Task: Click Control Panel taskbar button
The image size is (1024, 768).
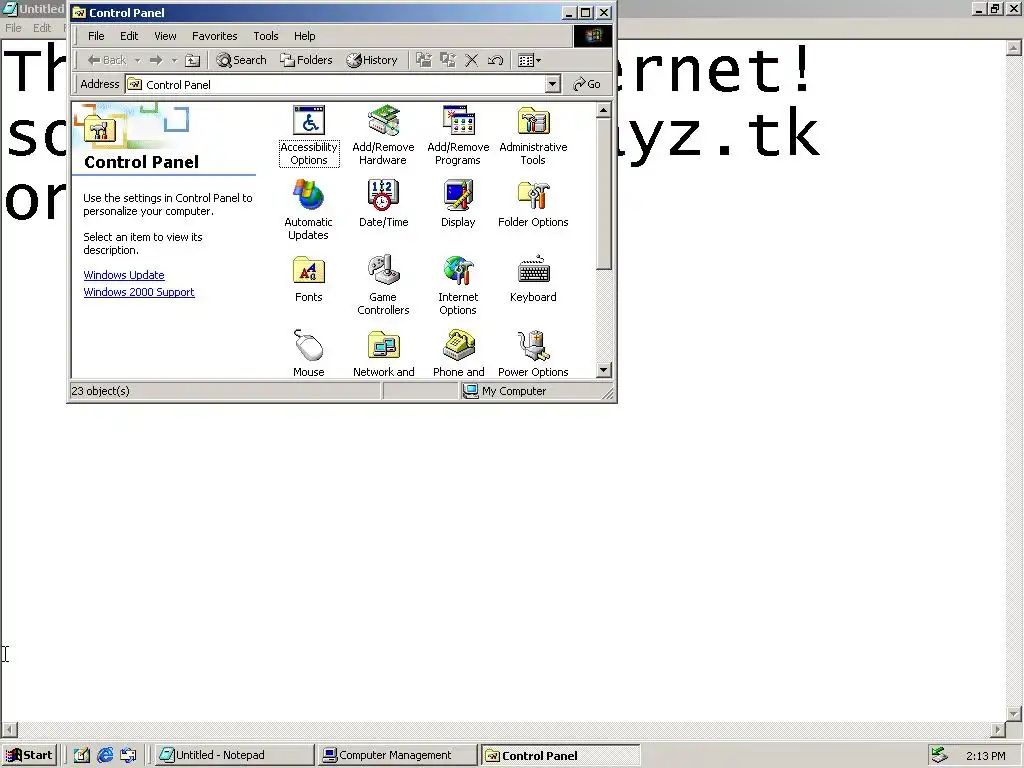Action: point(560,755)
